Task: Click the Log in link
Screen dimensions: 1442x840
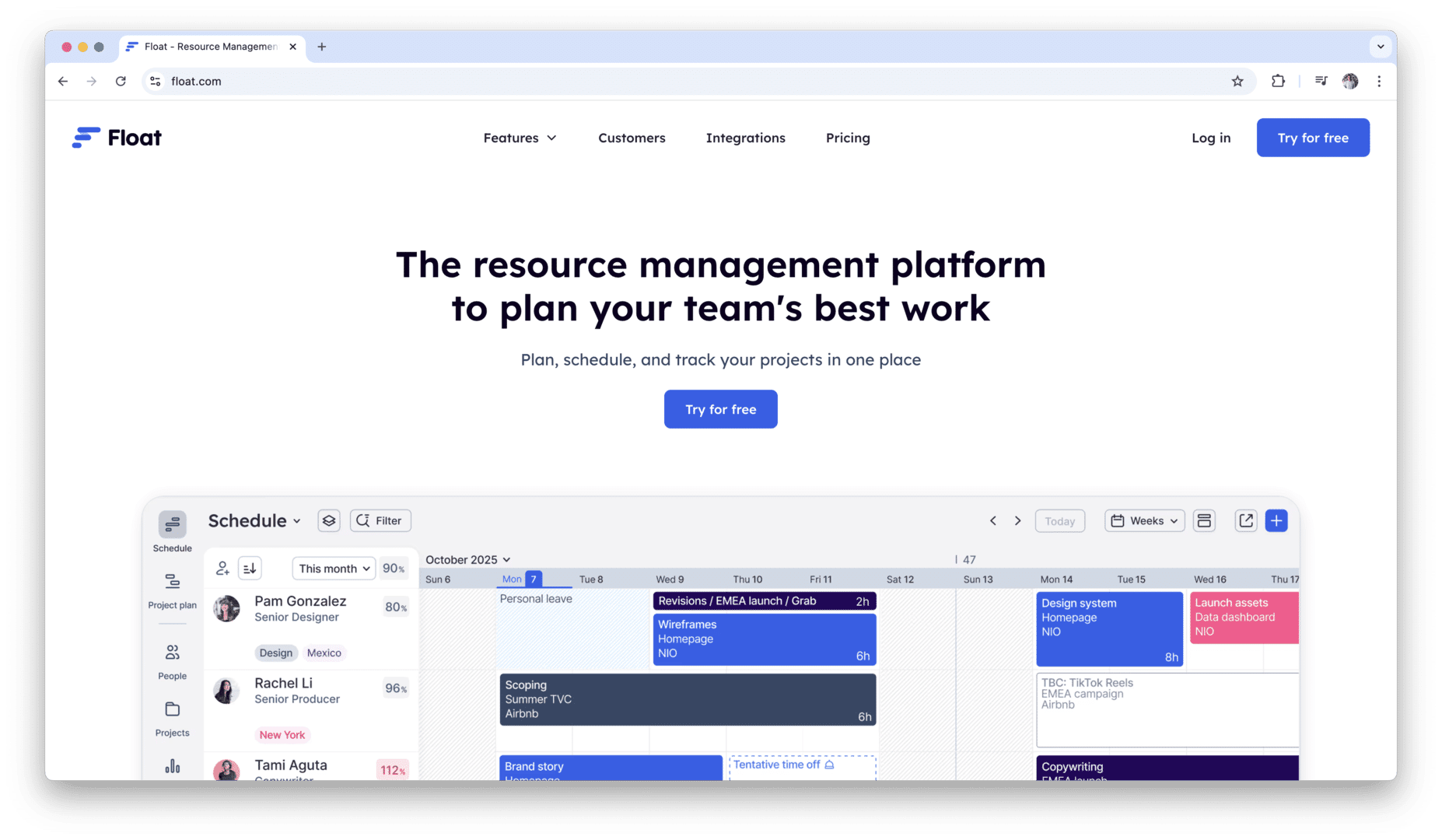Action: pos(1211,138)
